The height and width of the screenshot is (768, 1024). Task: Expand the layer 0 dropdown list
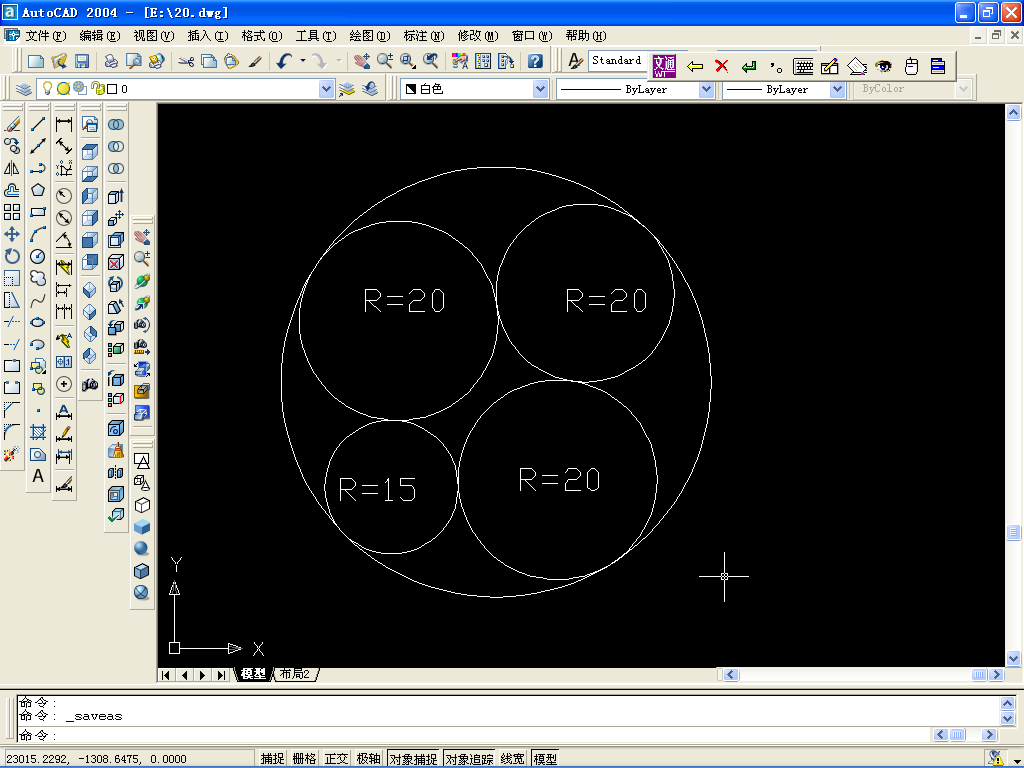coord(327,89)
